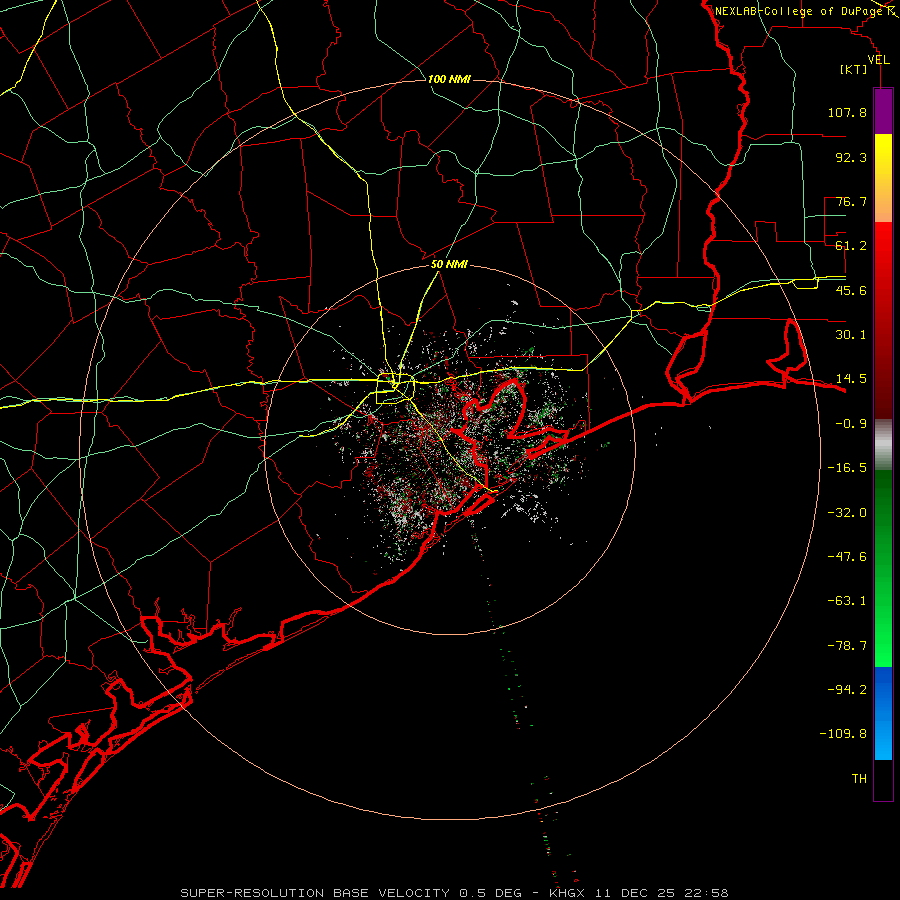The image size is (900, 900).
Task: Select the 61.2 legend value
Action: (851, 246)
